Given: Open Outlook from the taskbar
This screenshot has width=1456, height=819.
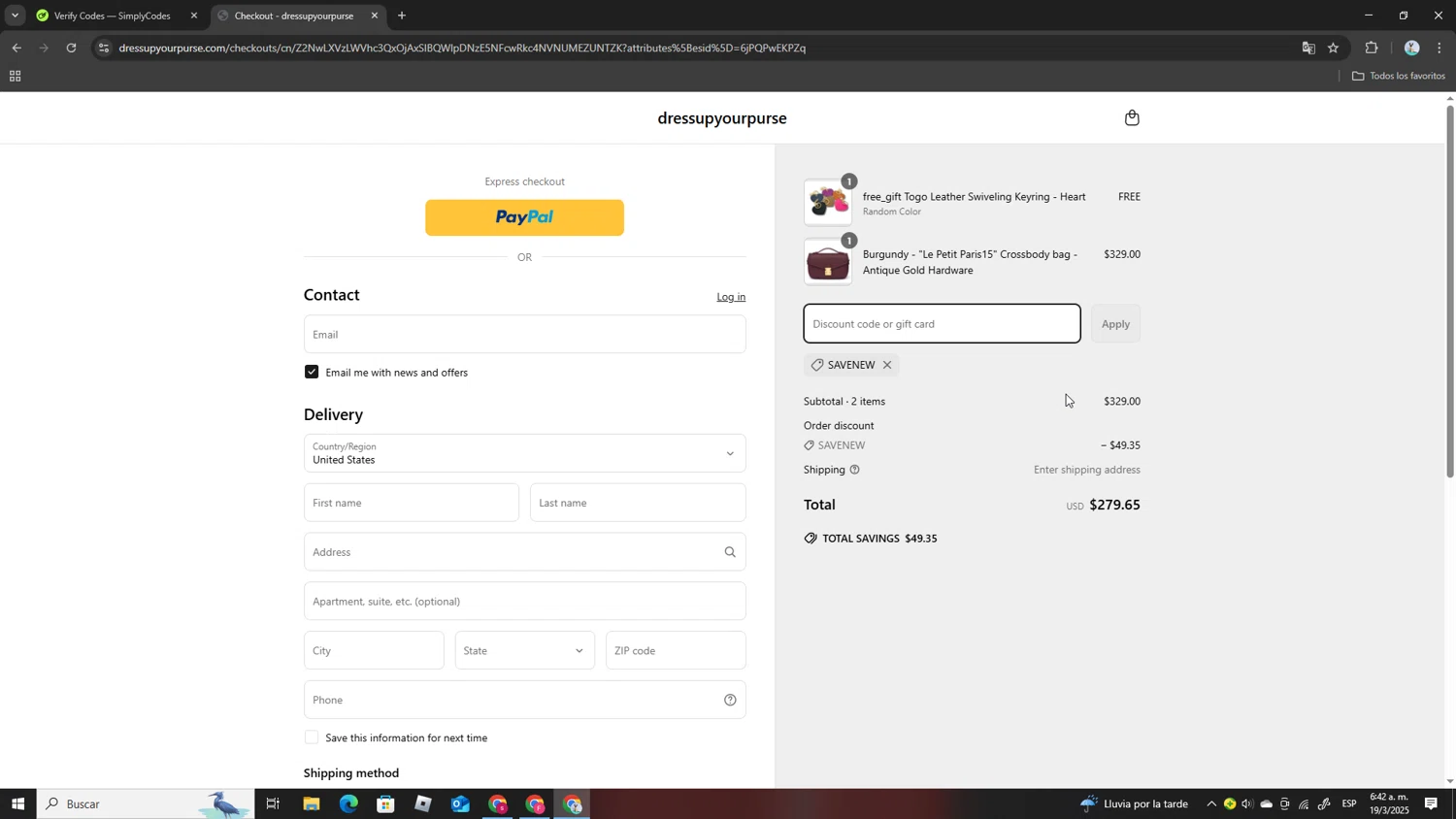Looking at the screenshot, I should [460, 804].
